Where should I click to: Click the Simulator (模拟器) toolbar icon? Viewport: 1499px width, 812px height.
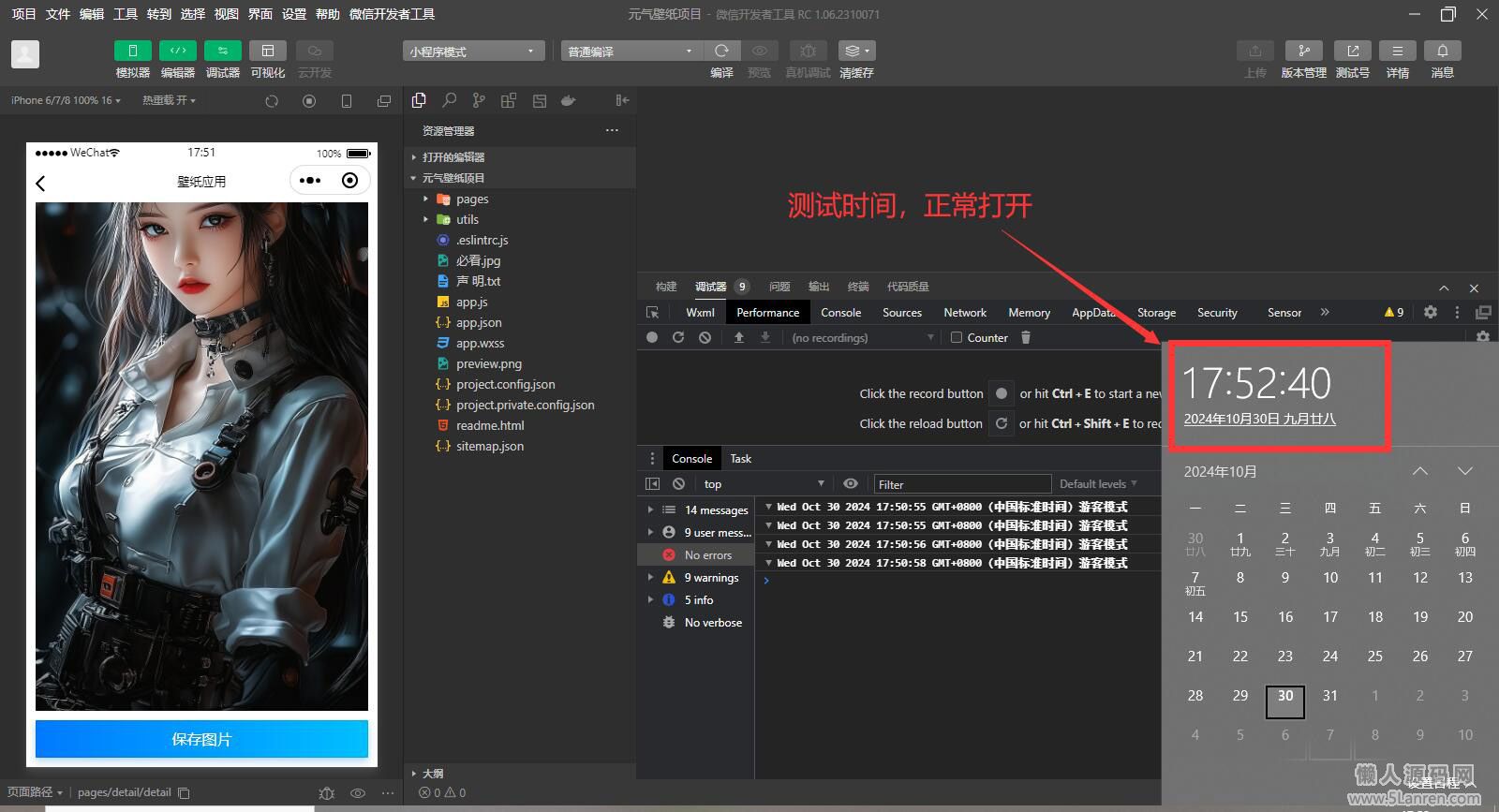pos(132,52)
